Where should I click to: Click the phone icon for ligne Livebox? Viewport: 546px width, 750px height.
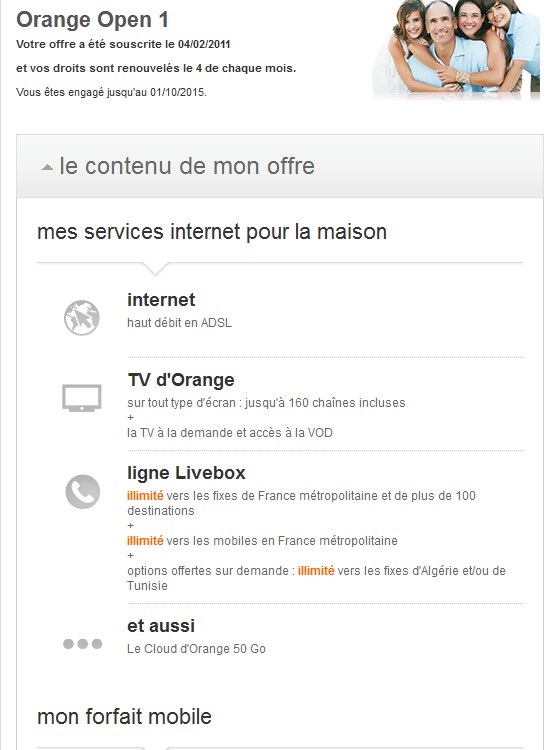83,491
